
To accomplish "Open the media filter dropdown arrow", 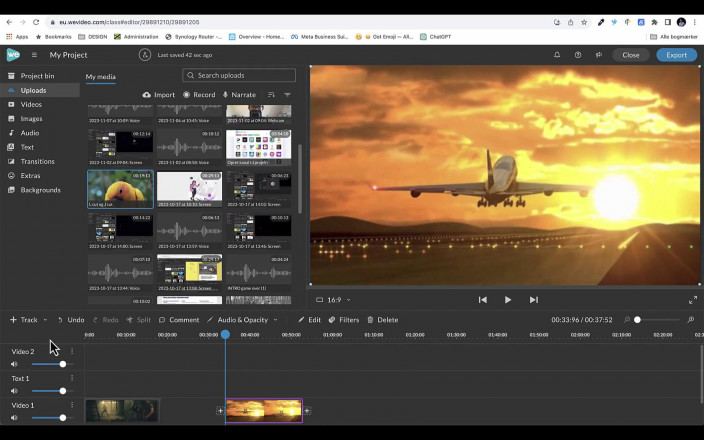I will 287,95.
